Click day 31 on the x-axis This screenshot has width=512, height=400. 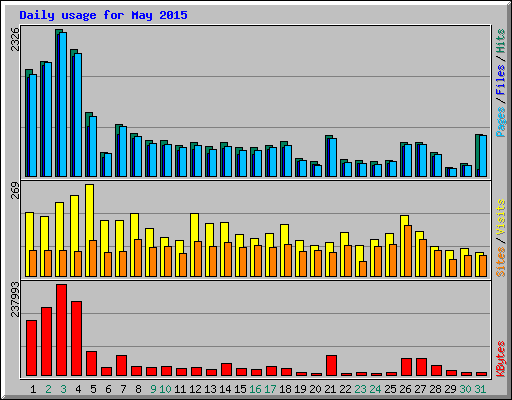click(480, 389)
